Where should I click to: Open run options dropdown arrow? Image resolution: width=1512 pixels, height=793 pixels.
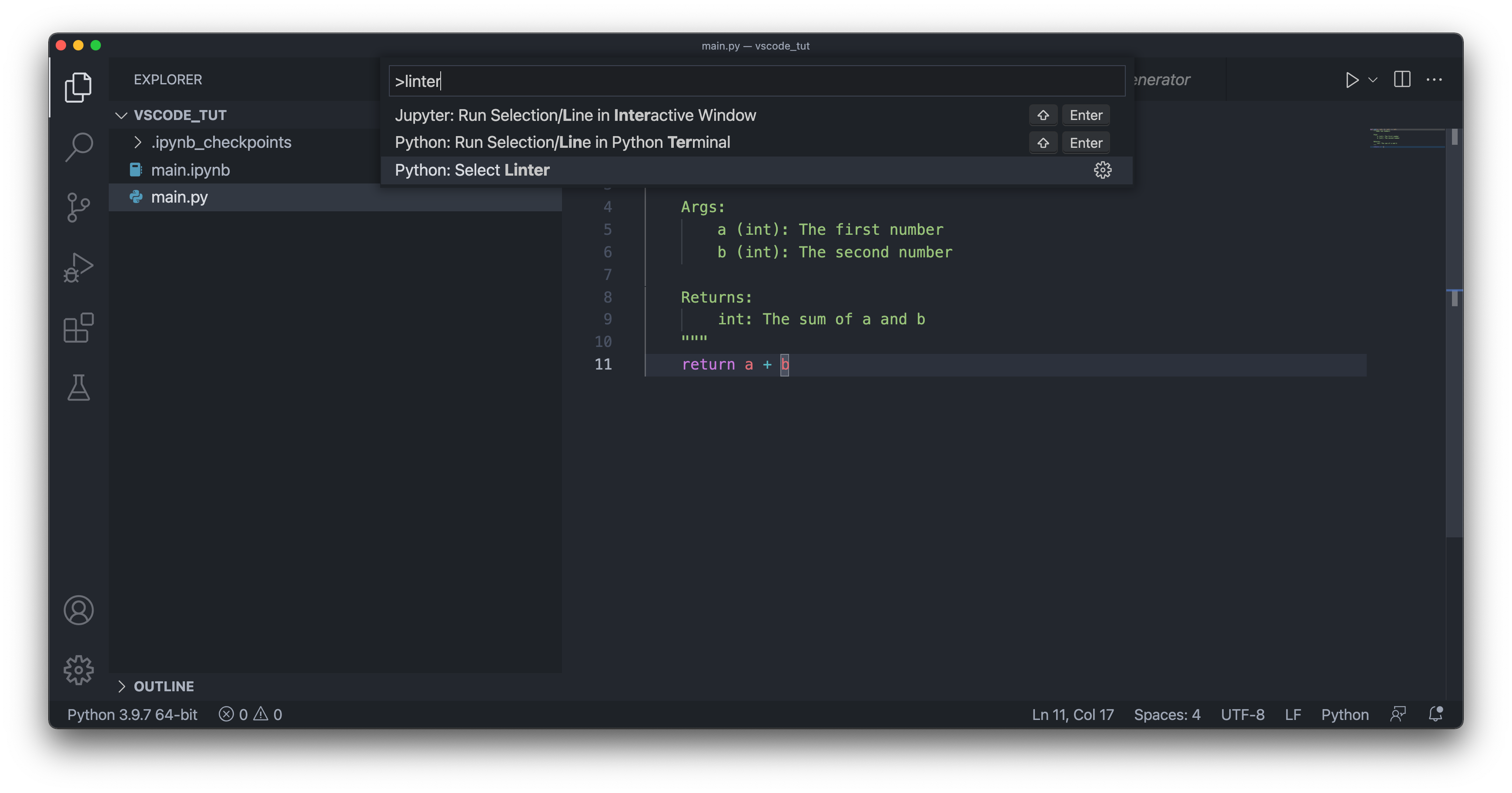1373,80
